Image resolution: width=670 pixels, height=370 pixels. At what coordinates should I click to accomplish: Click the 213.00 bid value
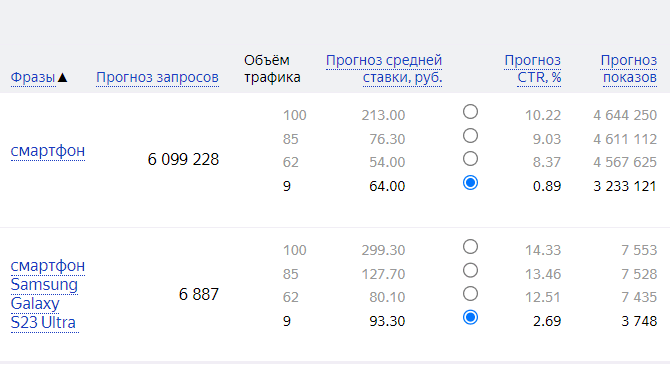tap(383, 115)
